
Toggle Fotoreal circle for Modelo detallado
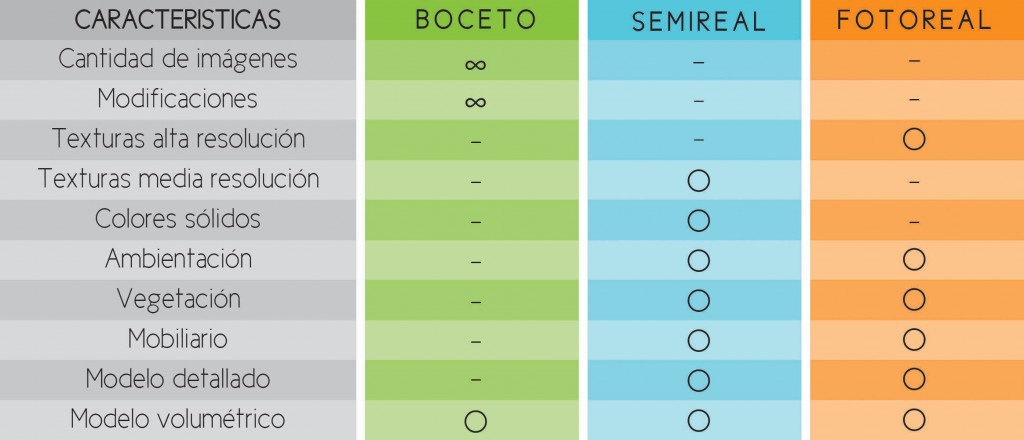coord(914,380)
